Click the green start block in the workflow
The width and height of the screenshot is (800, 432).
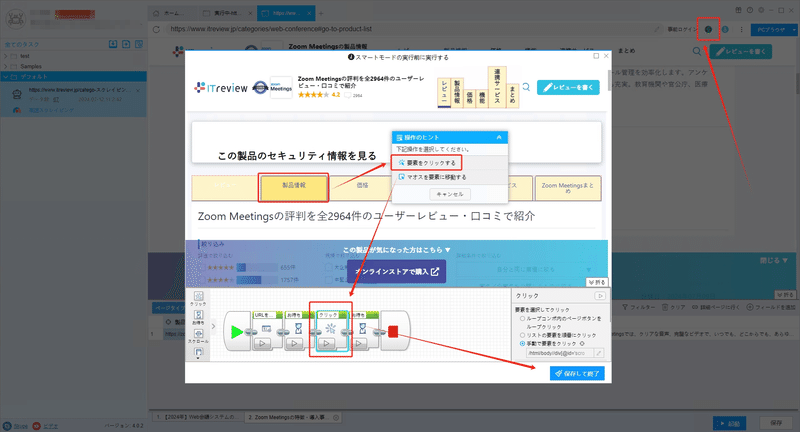(237, 332)
